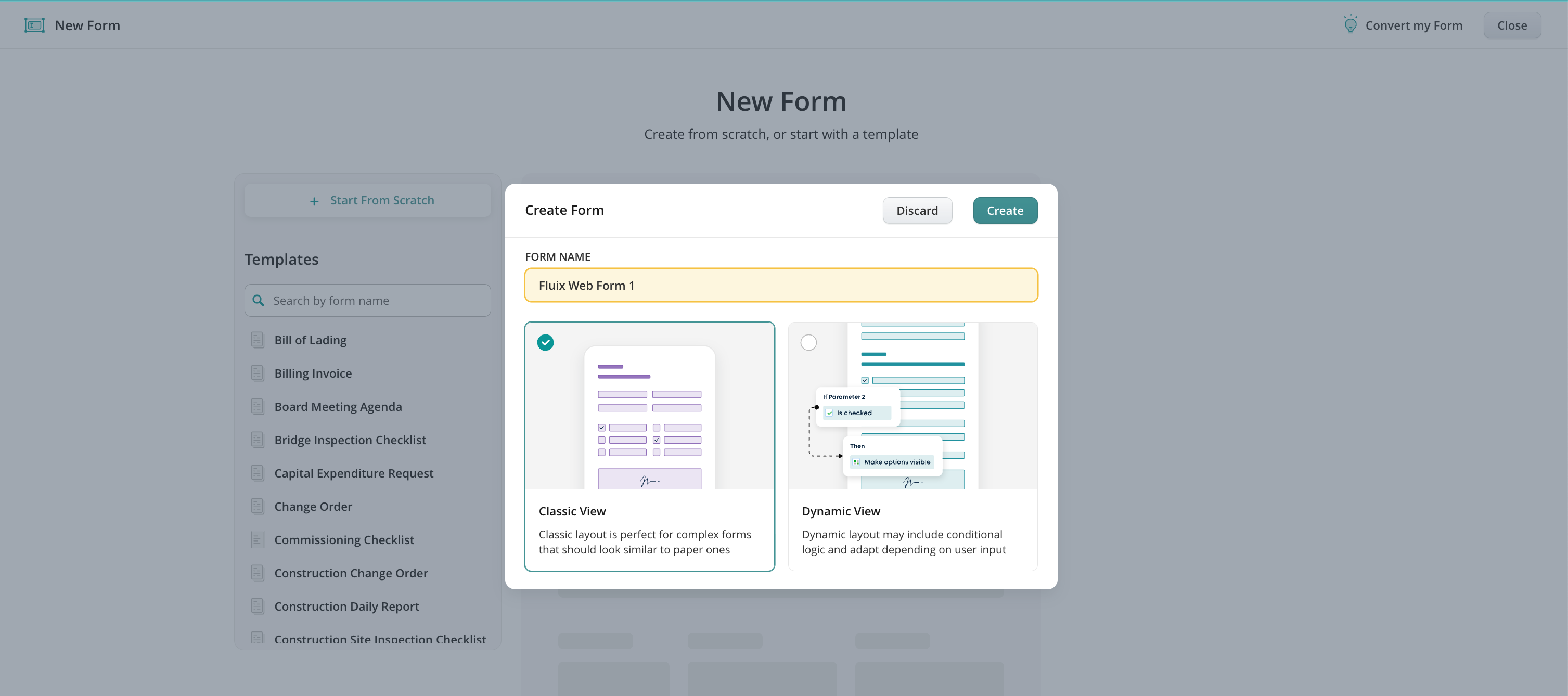Click the Billing Invoice document icon
The height and width of the screenshot is (696, 1568).
click(258, 373)
